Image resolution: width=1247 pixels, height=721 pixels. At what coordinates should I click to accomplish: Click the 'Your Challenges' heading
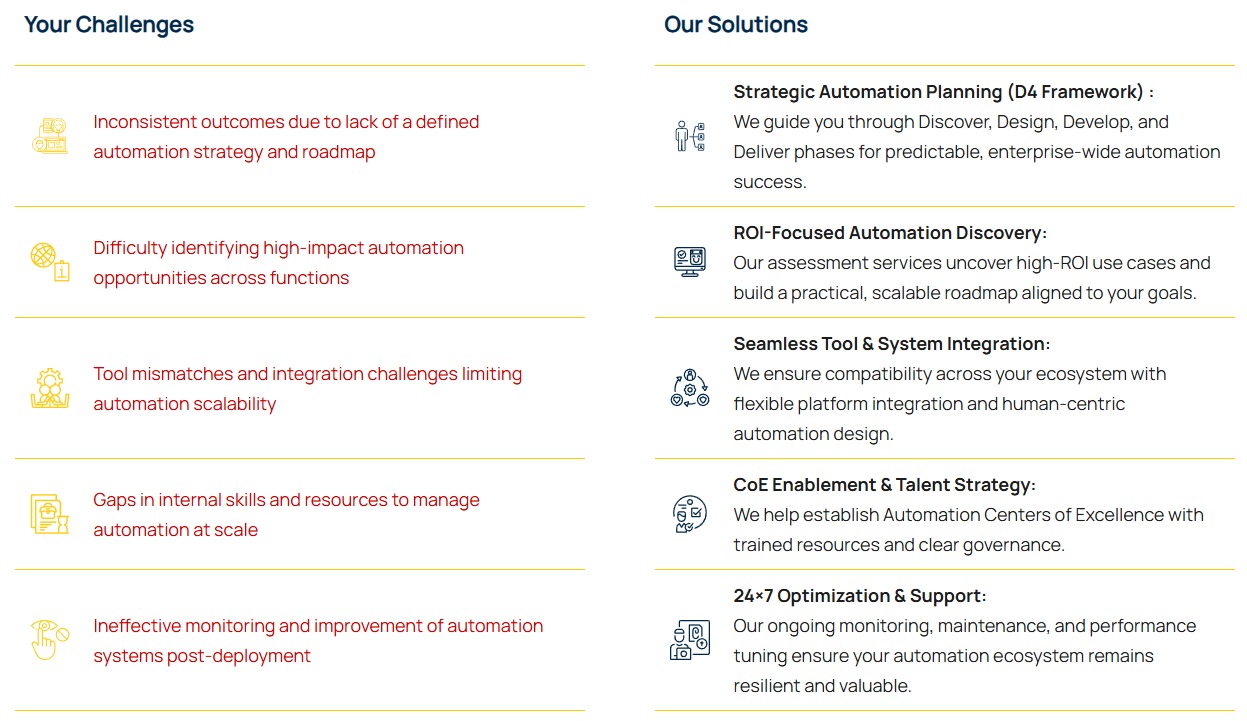point(109,25)
